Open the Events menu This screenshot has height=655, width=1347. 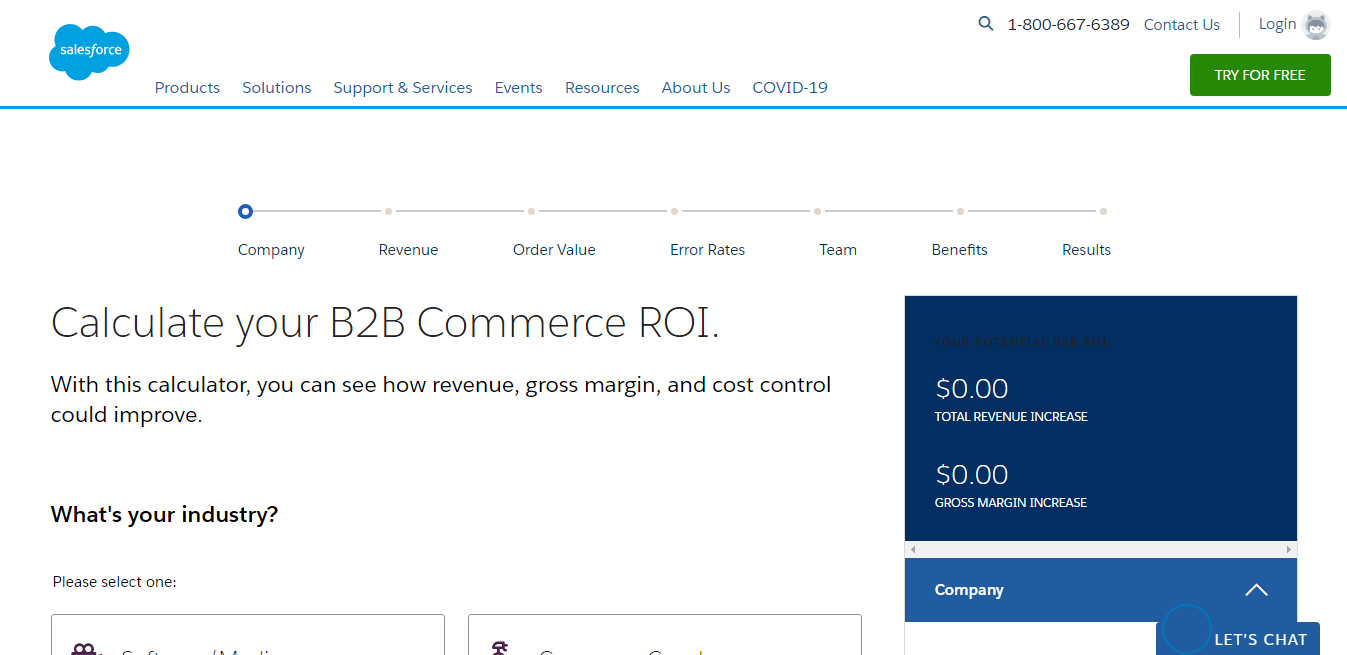point(519,88)
